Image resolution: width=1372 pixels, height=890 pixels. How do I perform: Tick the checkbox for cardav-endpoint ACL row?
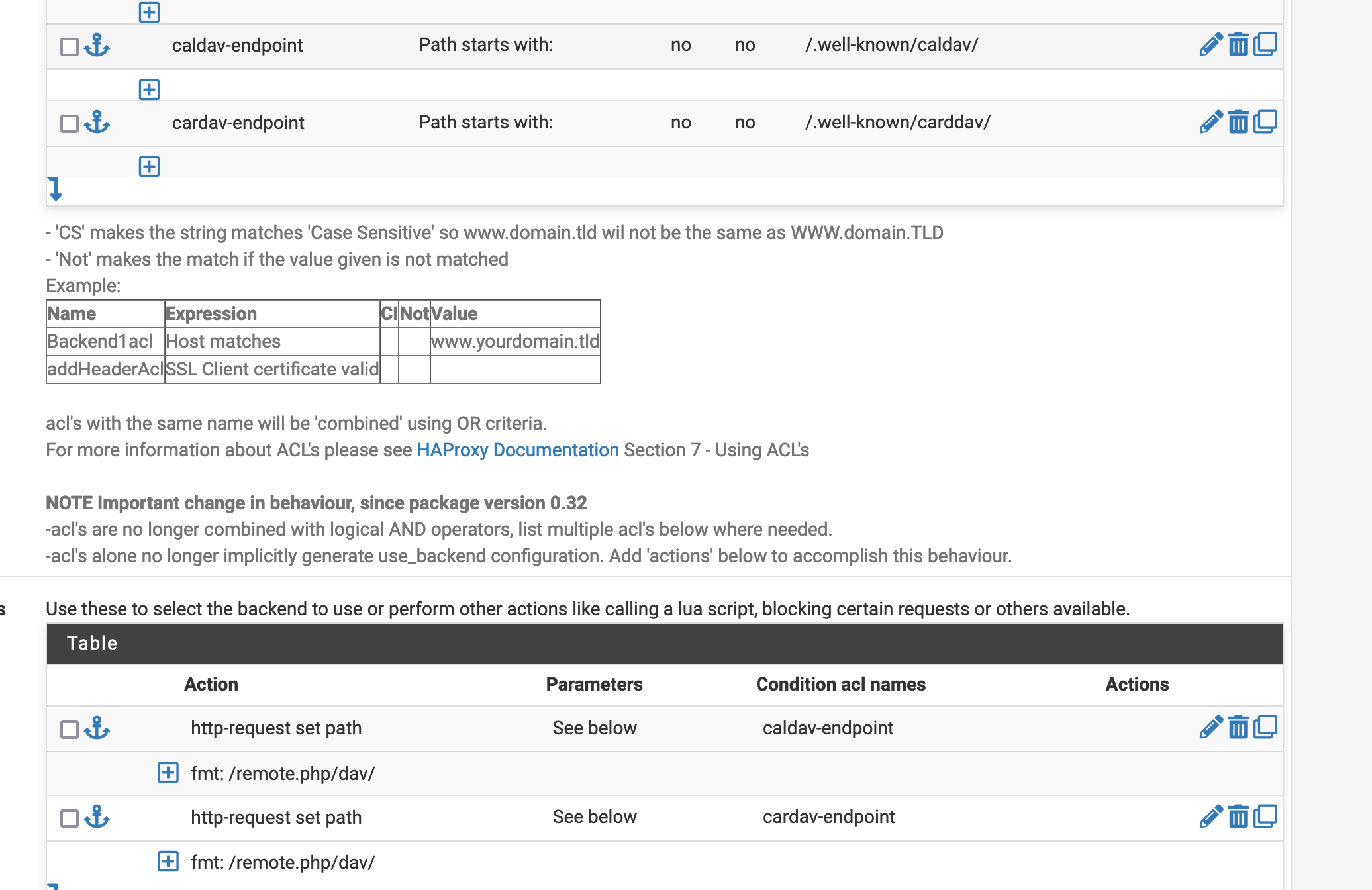[70, 124]
